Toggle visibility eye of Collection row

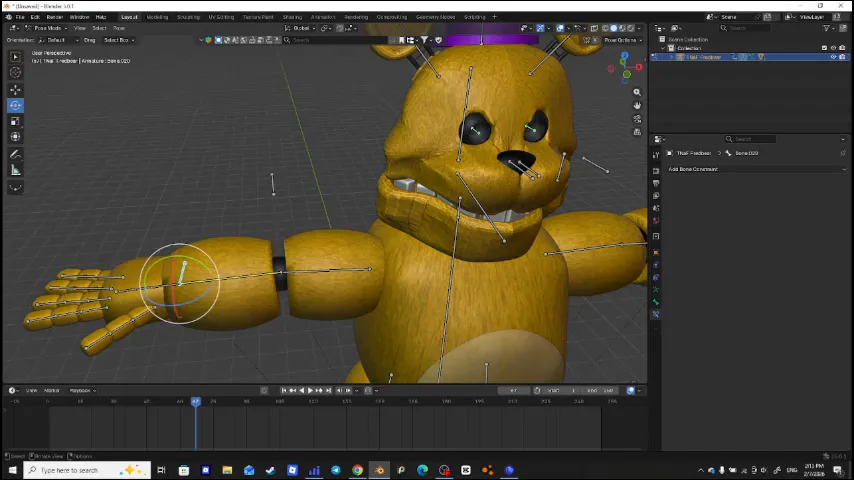point(833,48)
